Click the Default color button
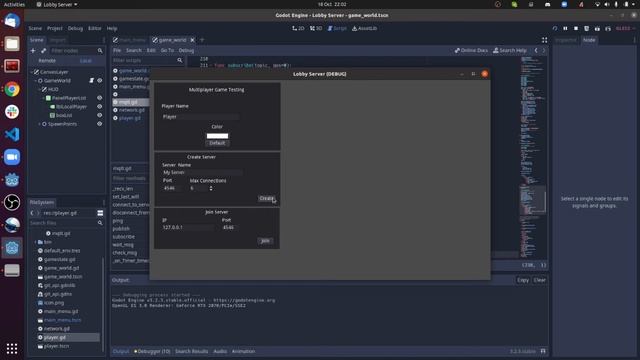The height and width of the screenshot is (360, 640). (217, 143)
